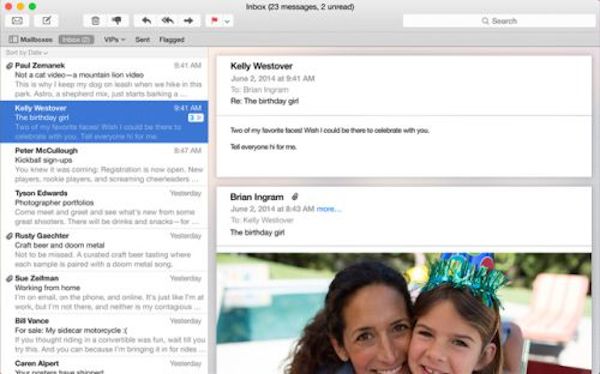The width and height of the screenshot is (600, 374).
Task: Forward the selected message
Action: [189, 21]
